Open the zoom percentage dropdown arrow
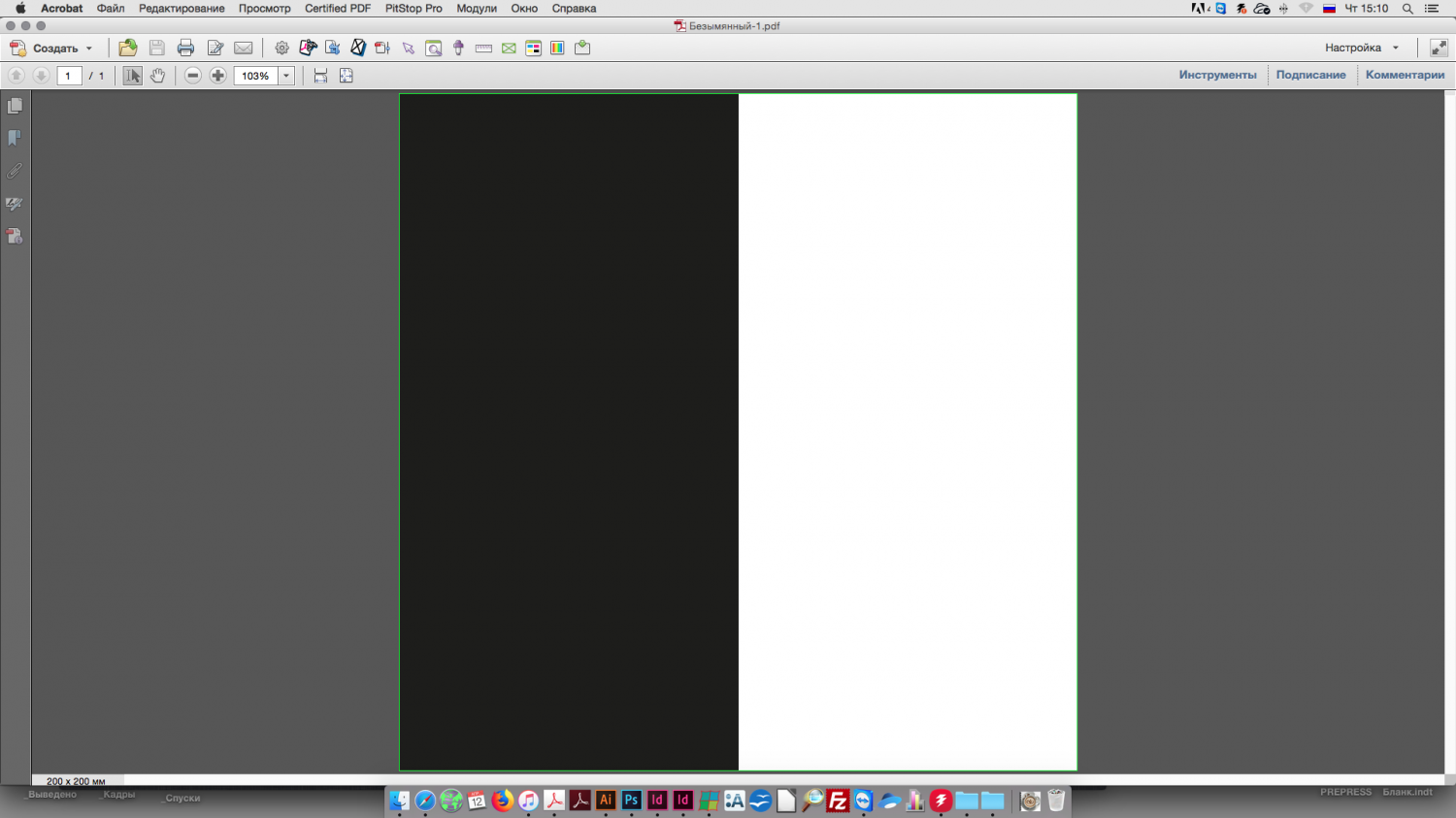Viewport: 1456px width, 818px height. click(286, 76)
